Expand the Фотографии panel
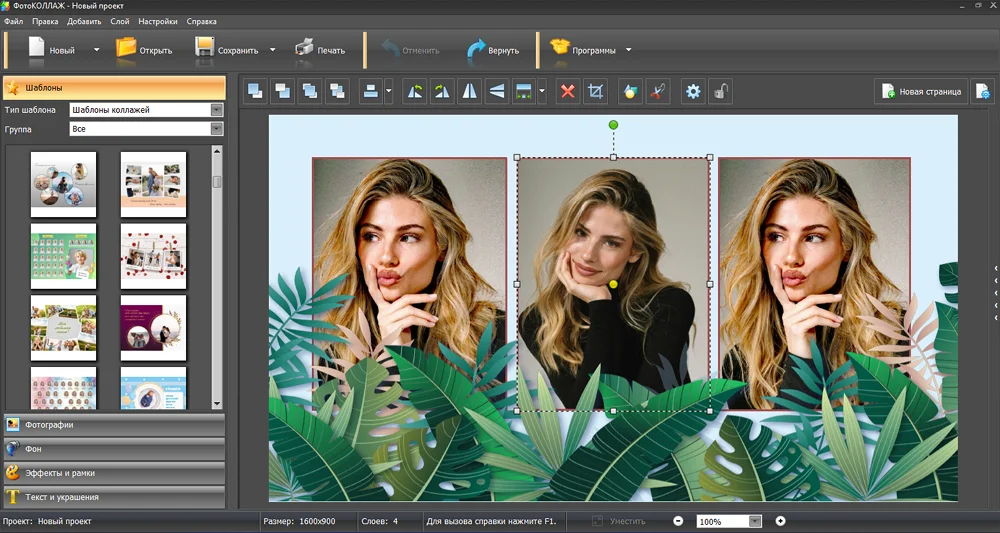1000x533 pixels. click(x=114, y=425)
